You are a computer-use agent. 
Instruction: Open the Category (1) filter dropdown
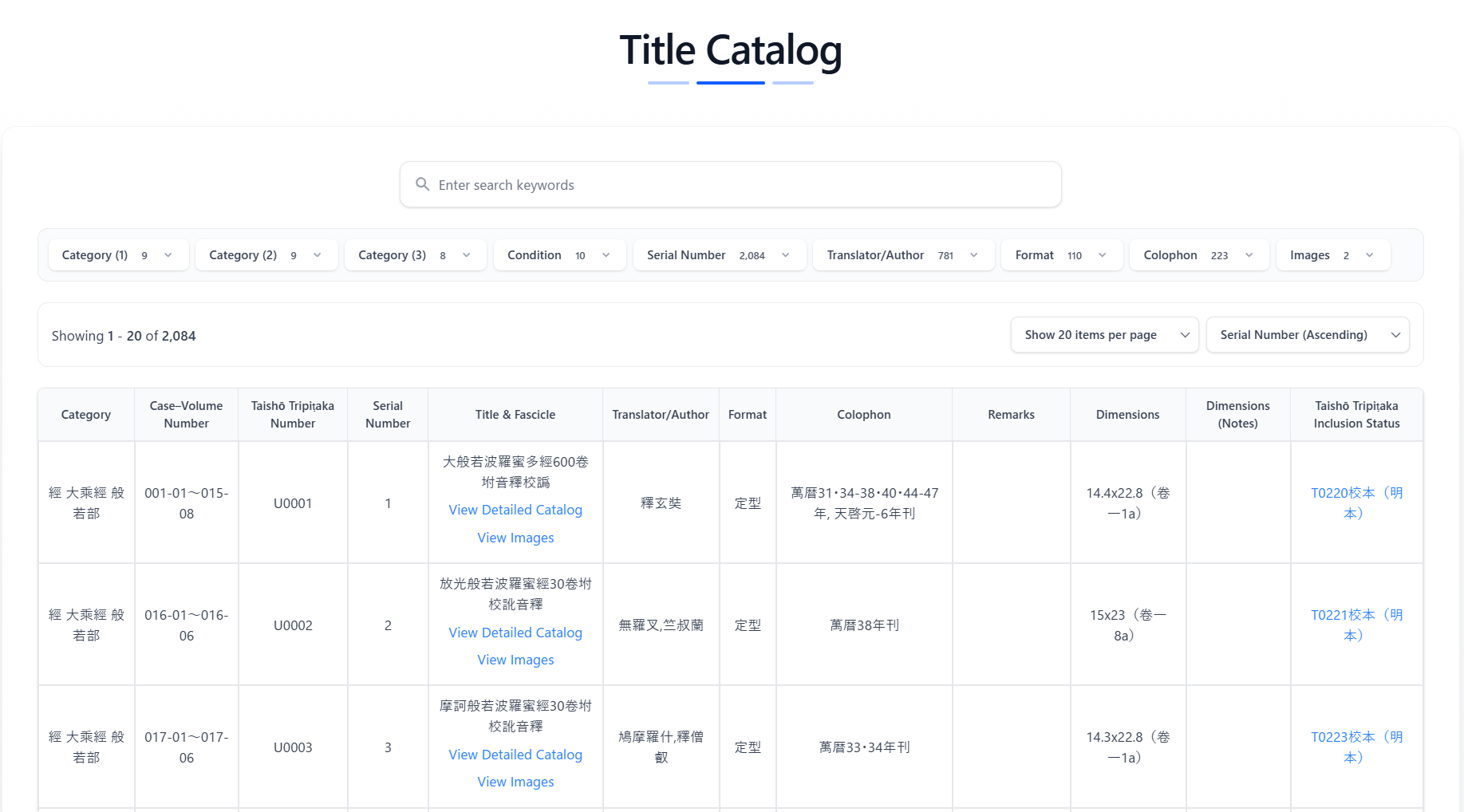coord(118,254)
